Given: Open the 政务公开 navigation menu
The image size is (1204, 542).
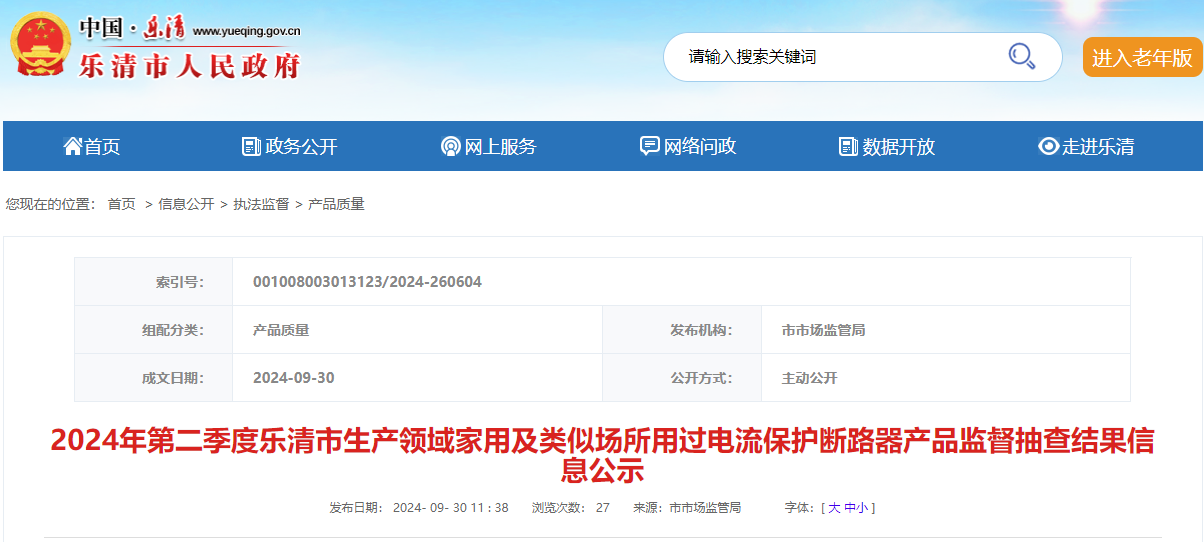Looking at the screenshot, I should click(301, 147).
